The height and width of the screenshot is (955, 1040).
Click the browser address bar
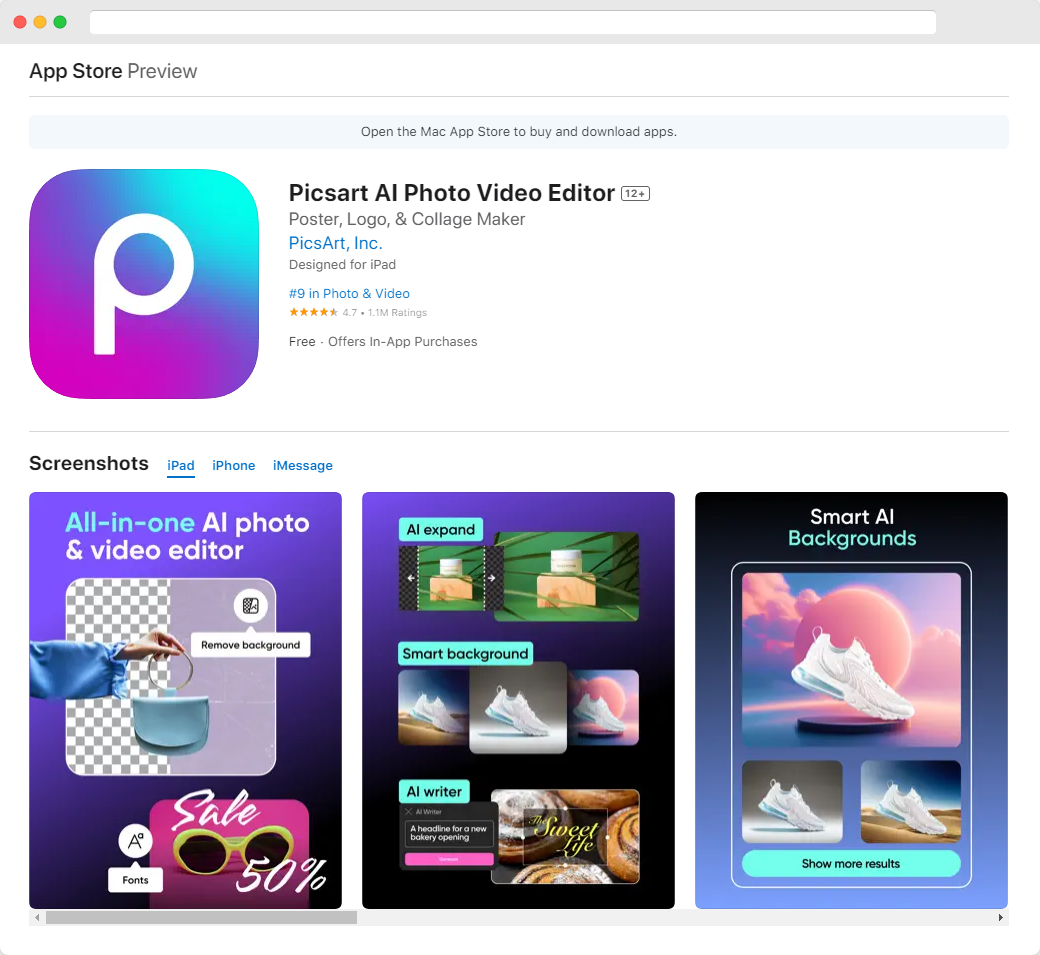[x=513, y=22]
